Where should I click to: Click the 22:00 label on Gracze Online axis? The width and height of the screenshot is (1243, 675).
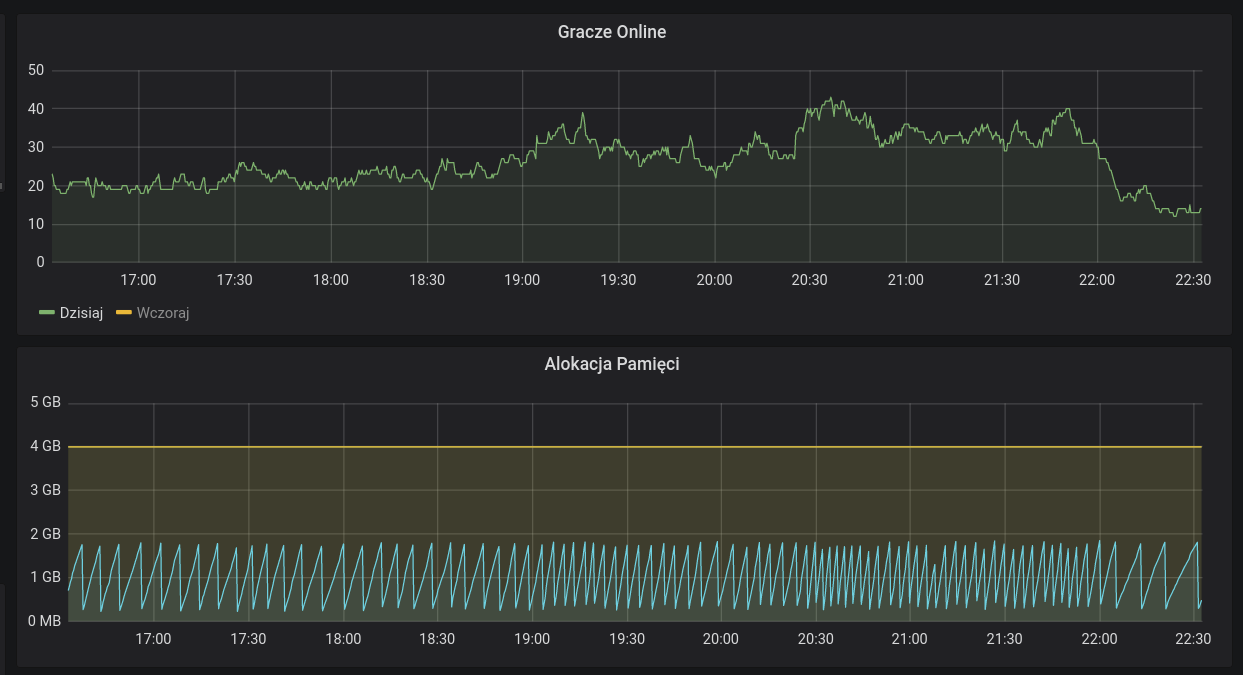1097,280
